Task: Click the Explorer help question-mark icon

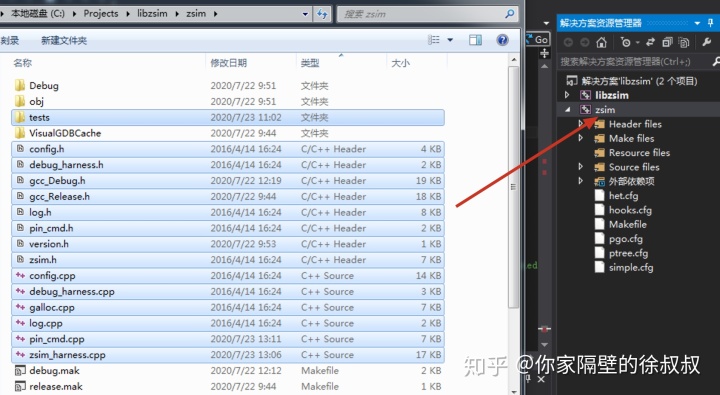Action: (x=502, y=40)
